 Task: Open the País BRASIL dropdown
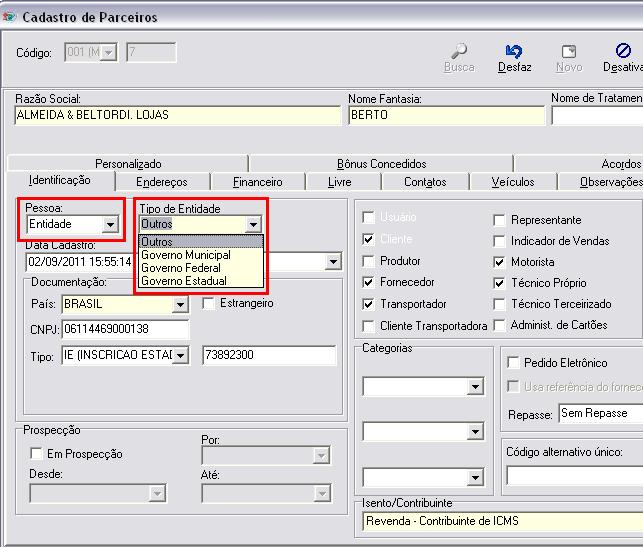click(x=180, y=305)
